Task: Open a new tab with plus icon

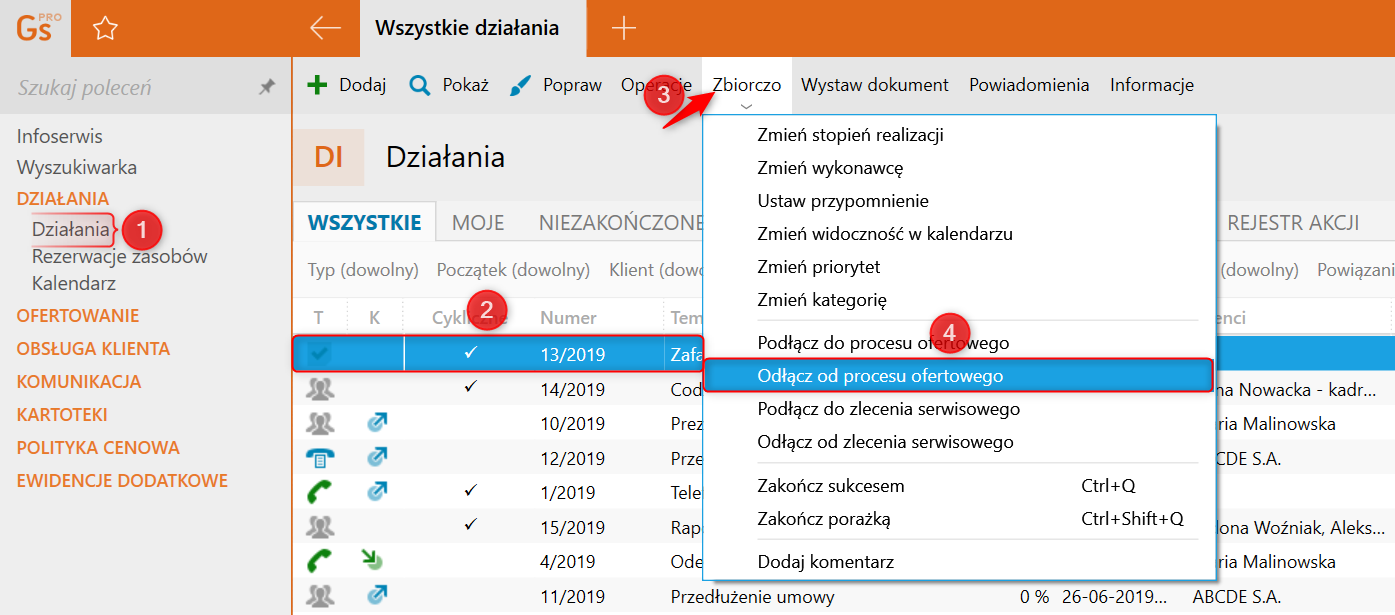Action: 623,29
